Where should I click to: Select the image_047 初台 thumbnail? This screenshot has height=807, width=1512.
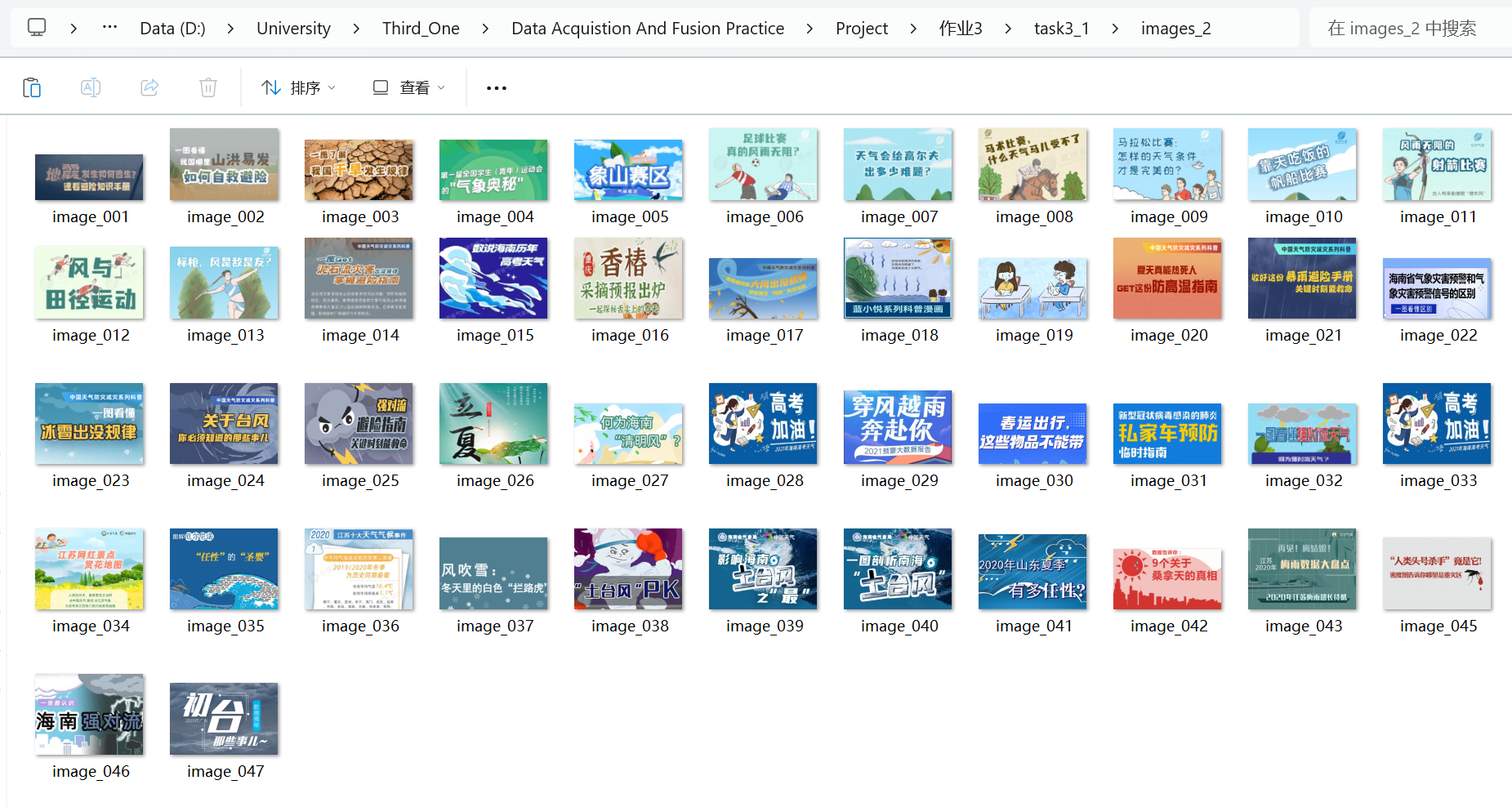(224, 719)
